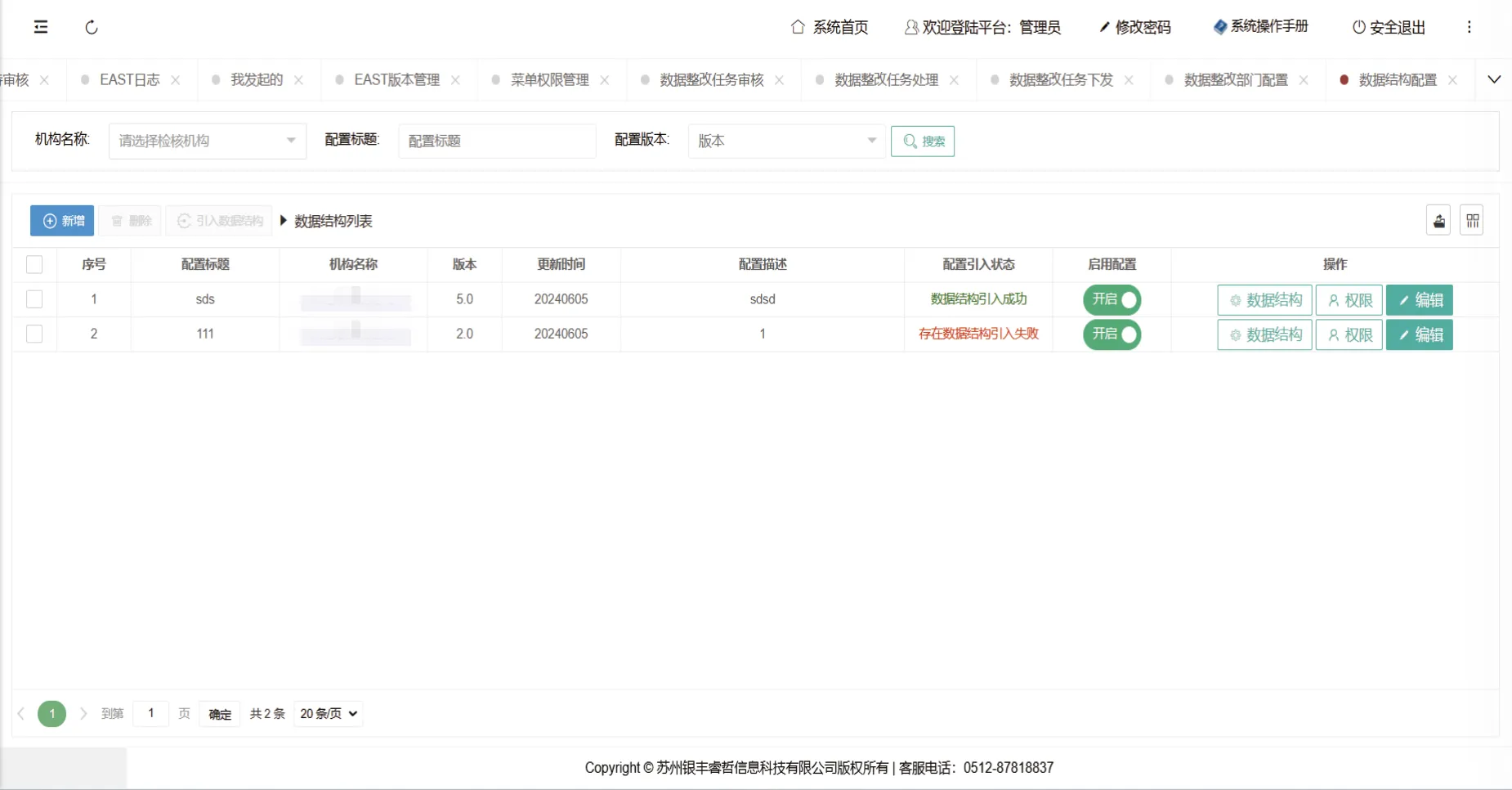Switch to 菜单权限管理 tab
Image resolution: width=1512 pixels, height=790 pixels.
click(549, 80)
